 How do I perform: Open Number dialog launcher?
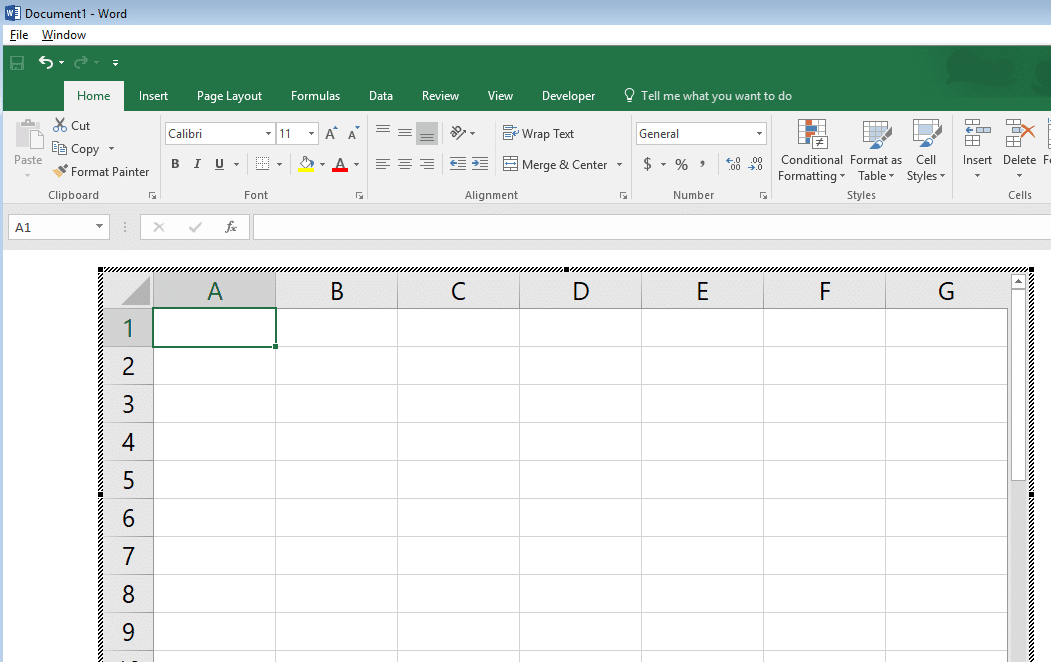coord(763,196)
